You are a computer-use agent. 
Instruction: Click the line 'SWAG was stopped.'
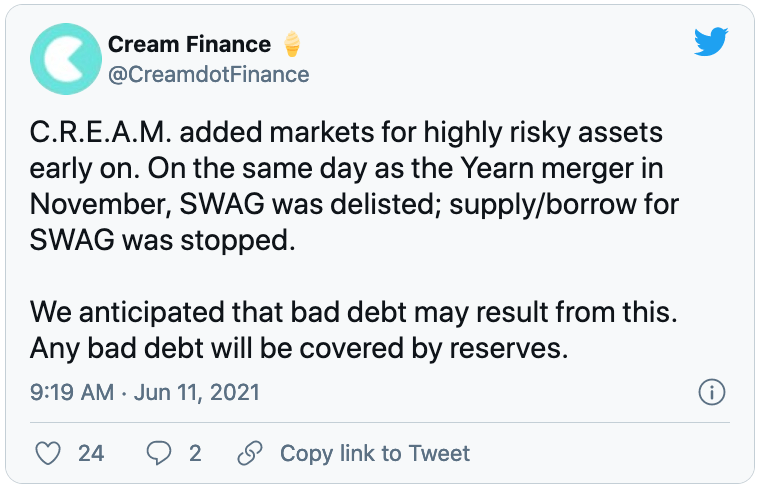[x=163, y=240]
